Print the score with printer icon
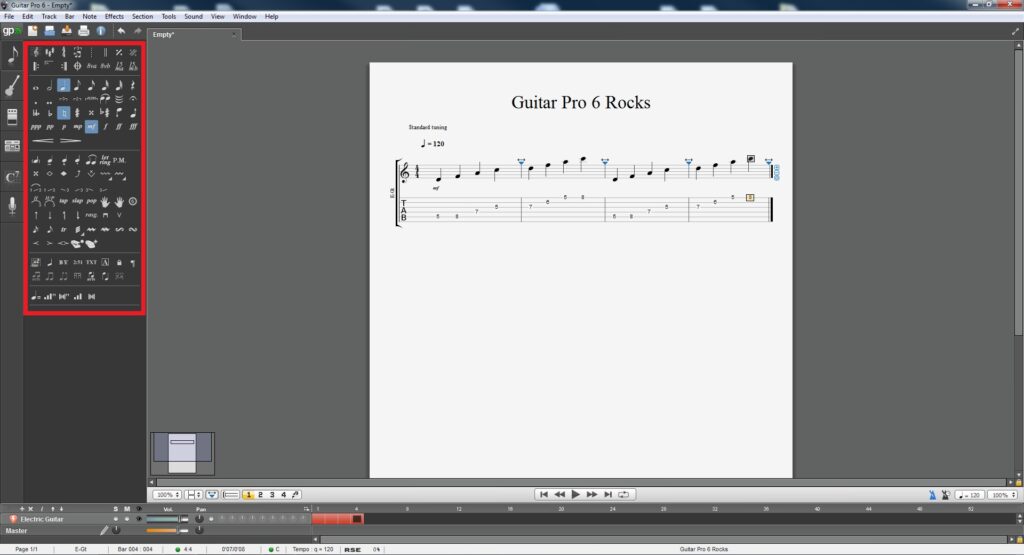Image resolution: width=1024 pixels, height=555 pixels. click(84, 31)
